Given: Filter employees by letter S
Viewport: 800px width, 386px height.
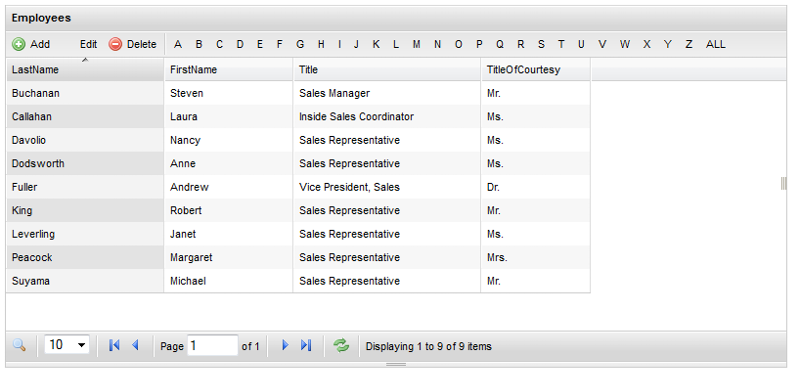Looking at the screenshot, I should (x=541, y=44).
